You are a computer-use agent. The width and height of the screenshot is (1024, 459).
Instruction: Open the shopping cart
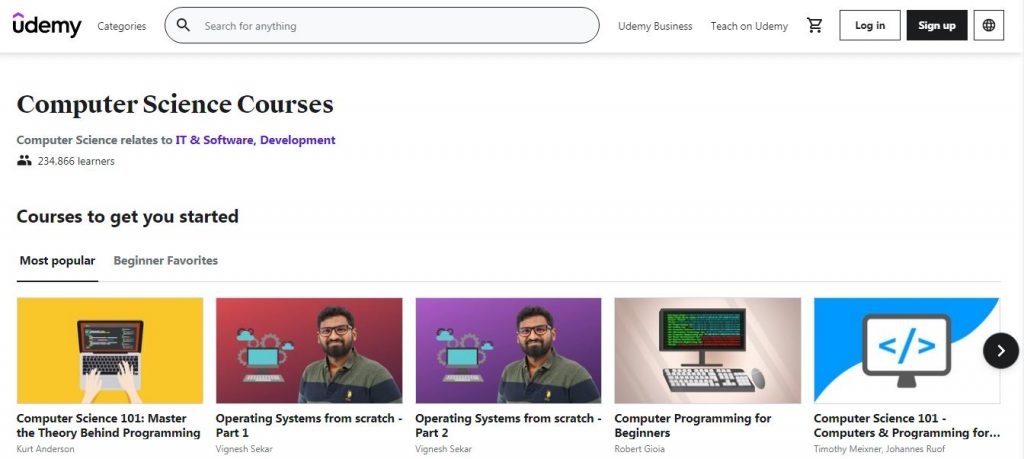point(815,26)
